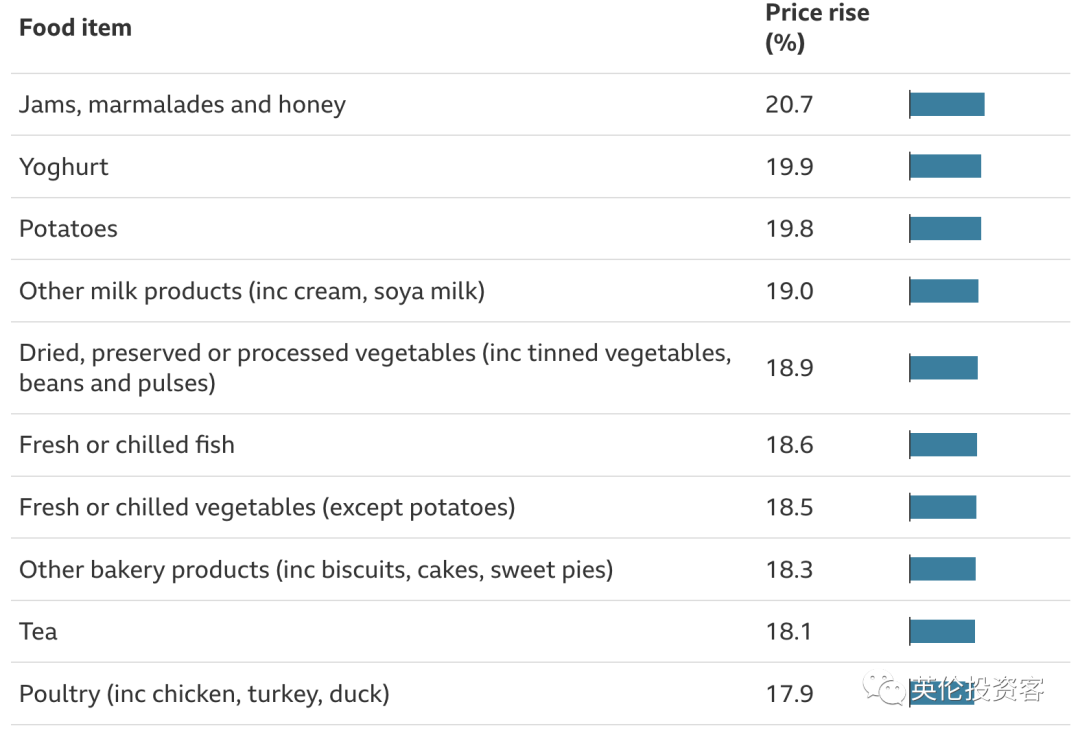Select the Potatoes row label
Screen dimensions: 1080x737
(x=68, y=229)
